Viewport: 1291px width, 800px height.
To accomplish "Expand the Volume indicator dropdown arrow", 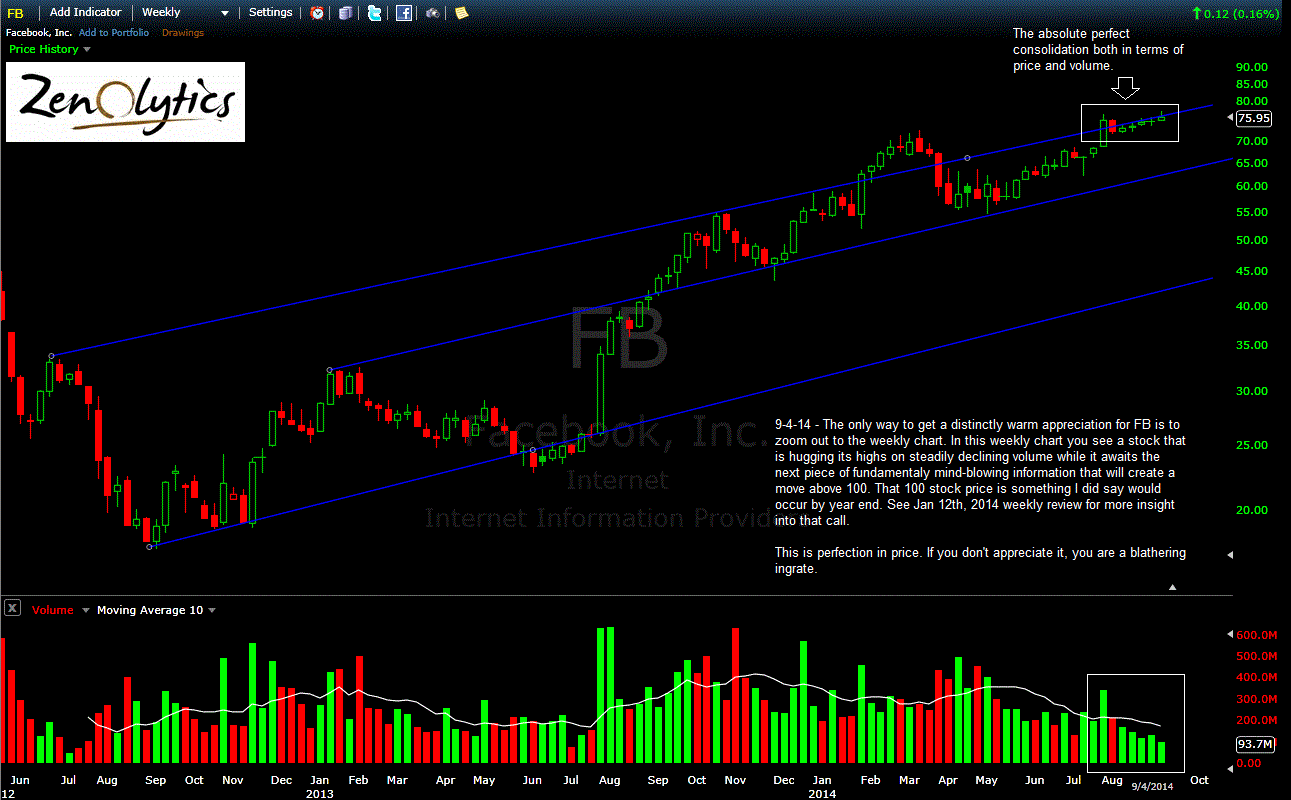I will point(86,610).
